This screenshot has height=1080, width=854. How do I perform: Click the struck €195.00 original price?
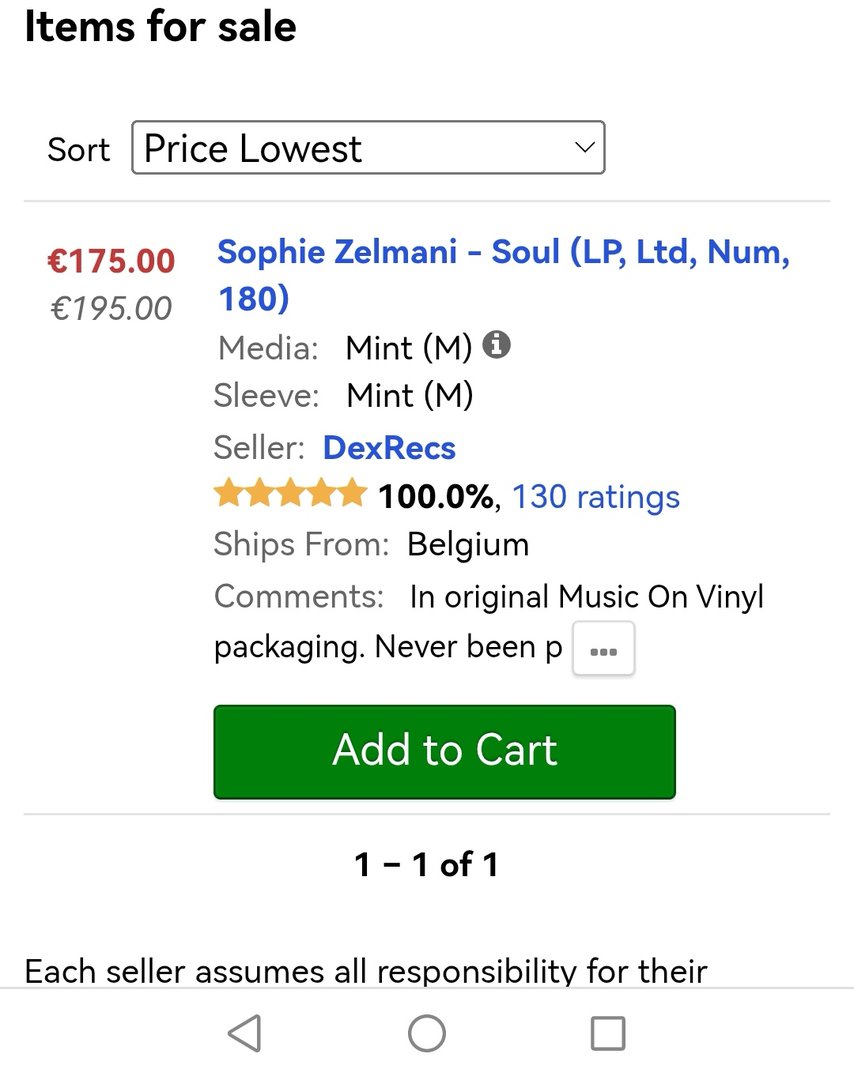tap(111, 308)
